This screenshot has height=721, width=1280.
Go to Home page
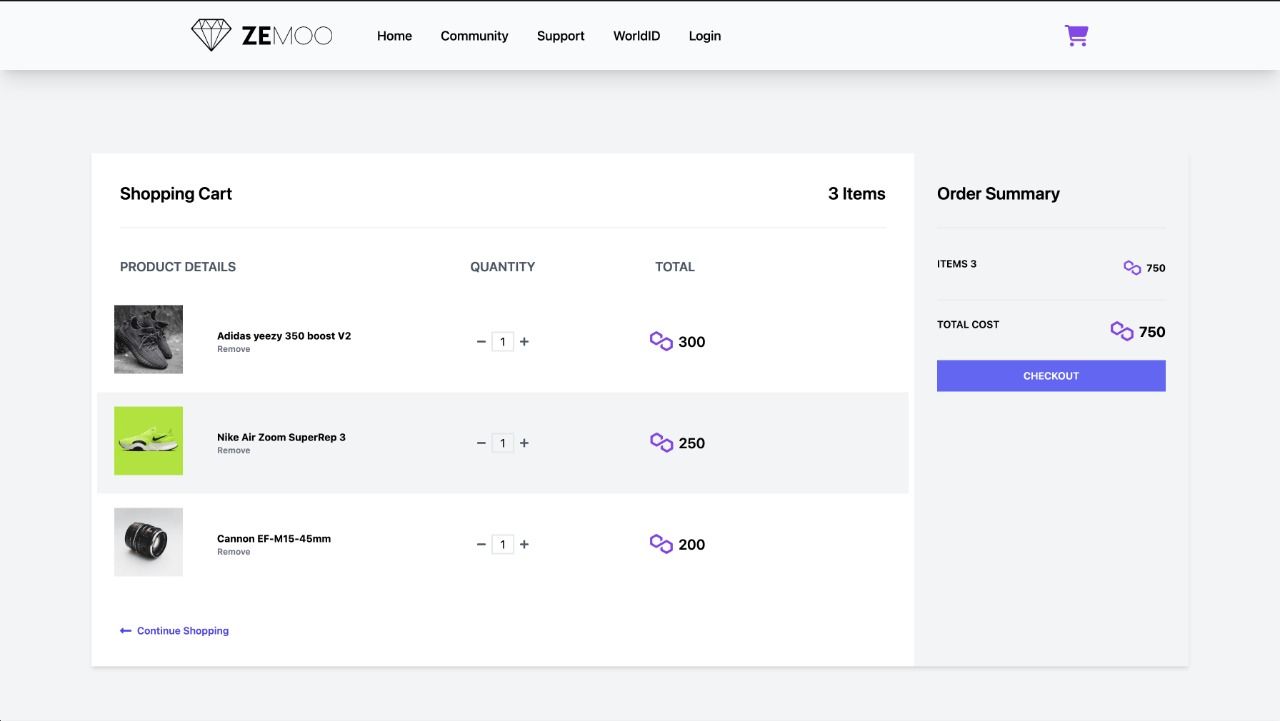[x=394, y=36]
